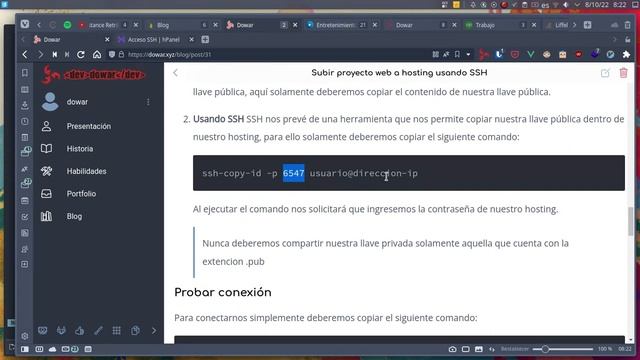
Task: Open the Vivaldi main menu
Action: point(25,24)
